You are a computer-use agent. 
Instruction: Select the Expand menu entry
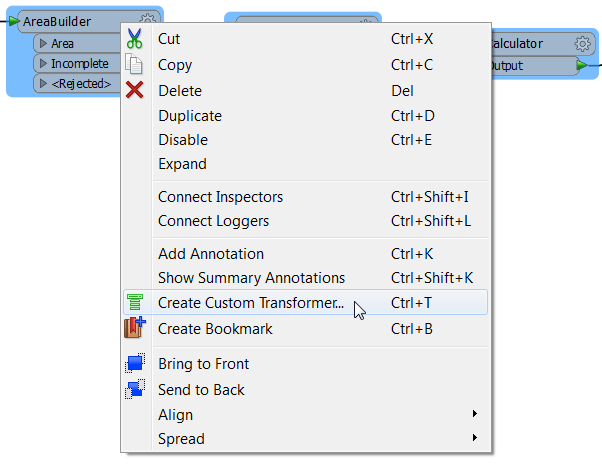pyautogui.click(x=306, y=164)
